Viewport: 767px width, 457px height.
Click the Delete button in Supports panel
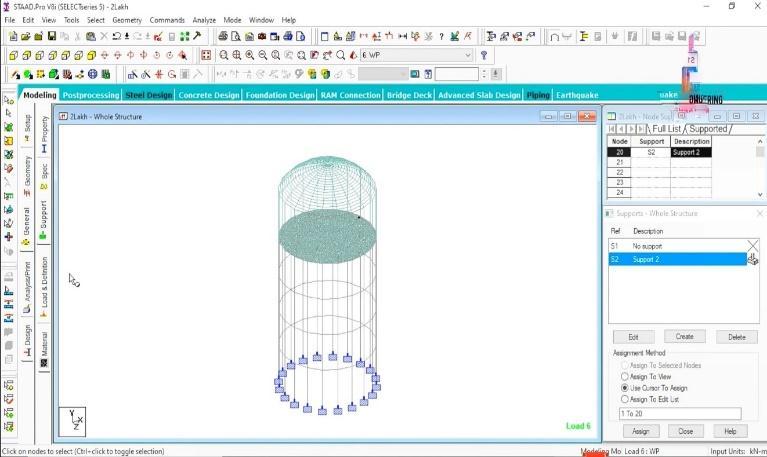click(x=737, y=337)
